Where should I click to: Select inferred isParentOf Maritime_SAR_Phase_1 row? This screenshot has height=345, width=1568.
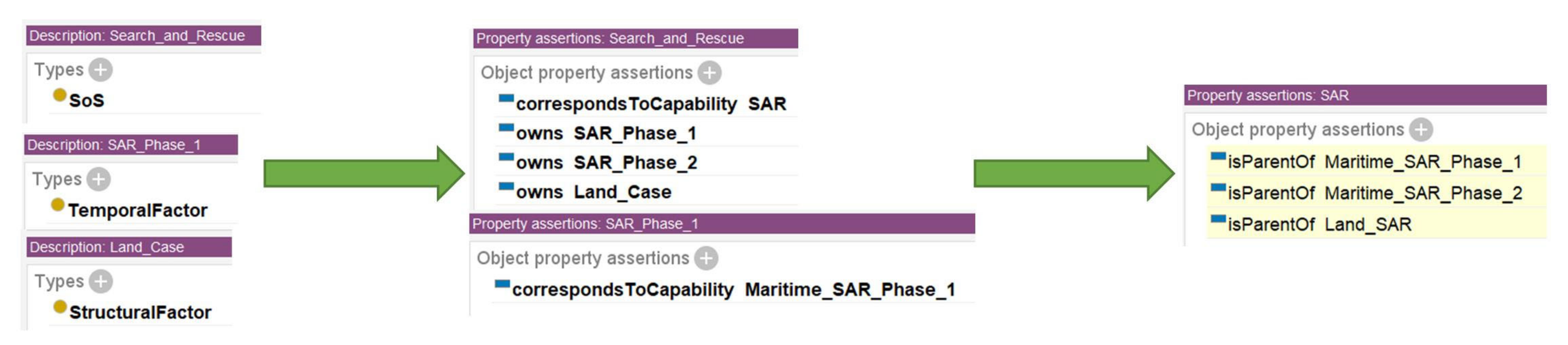point(1374,162)
